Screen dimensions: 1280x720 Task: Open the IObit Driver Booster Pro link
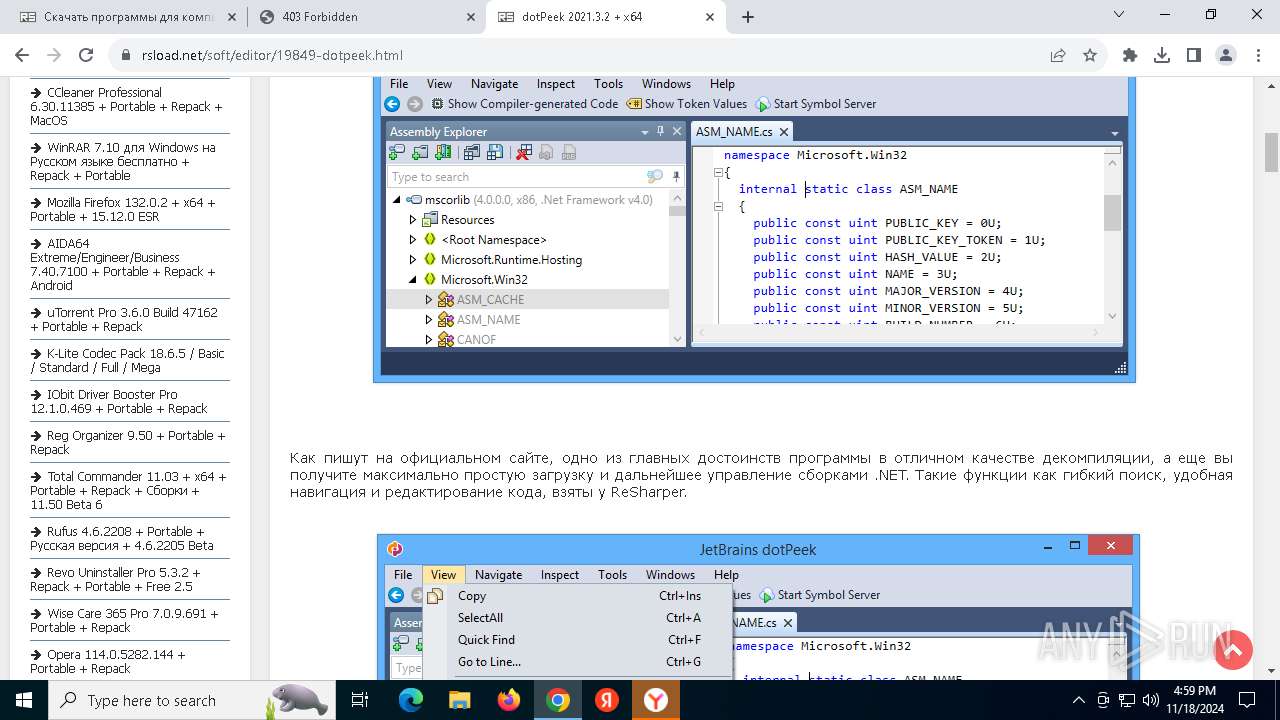pyautogui.click(x=119, y=401)
